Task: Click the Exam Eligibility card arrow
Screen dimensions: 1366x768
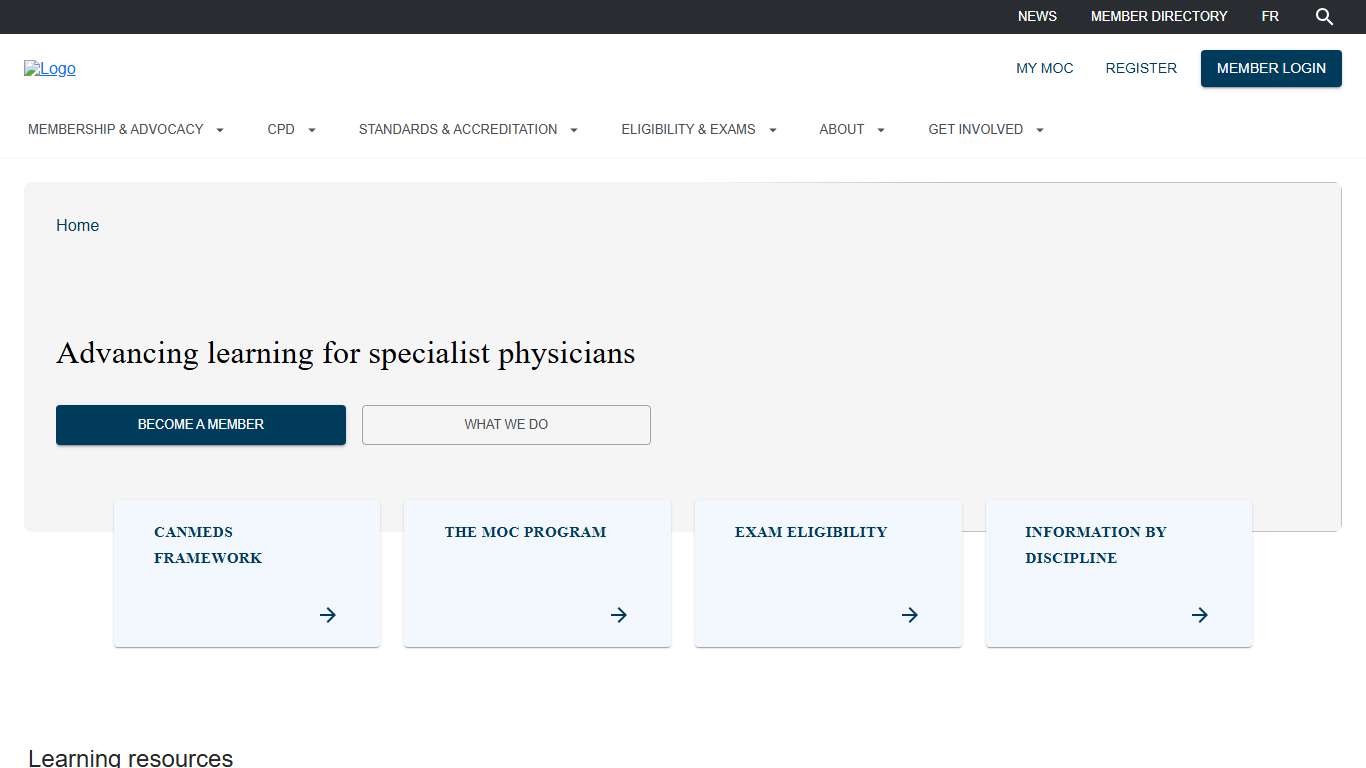Action: 910,615
